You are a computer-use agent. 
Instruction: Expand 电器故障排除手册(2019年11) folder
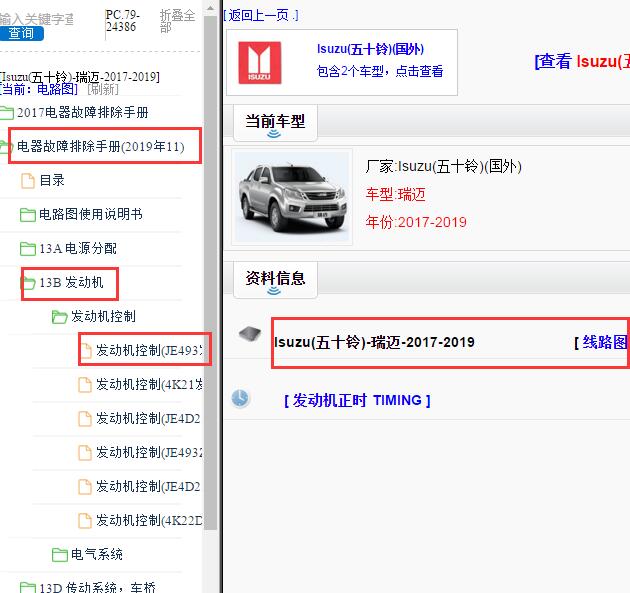[100, 146]
